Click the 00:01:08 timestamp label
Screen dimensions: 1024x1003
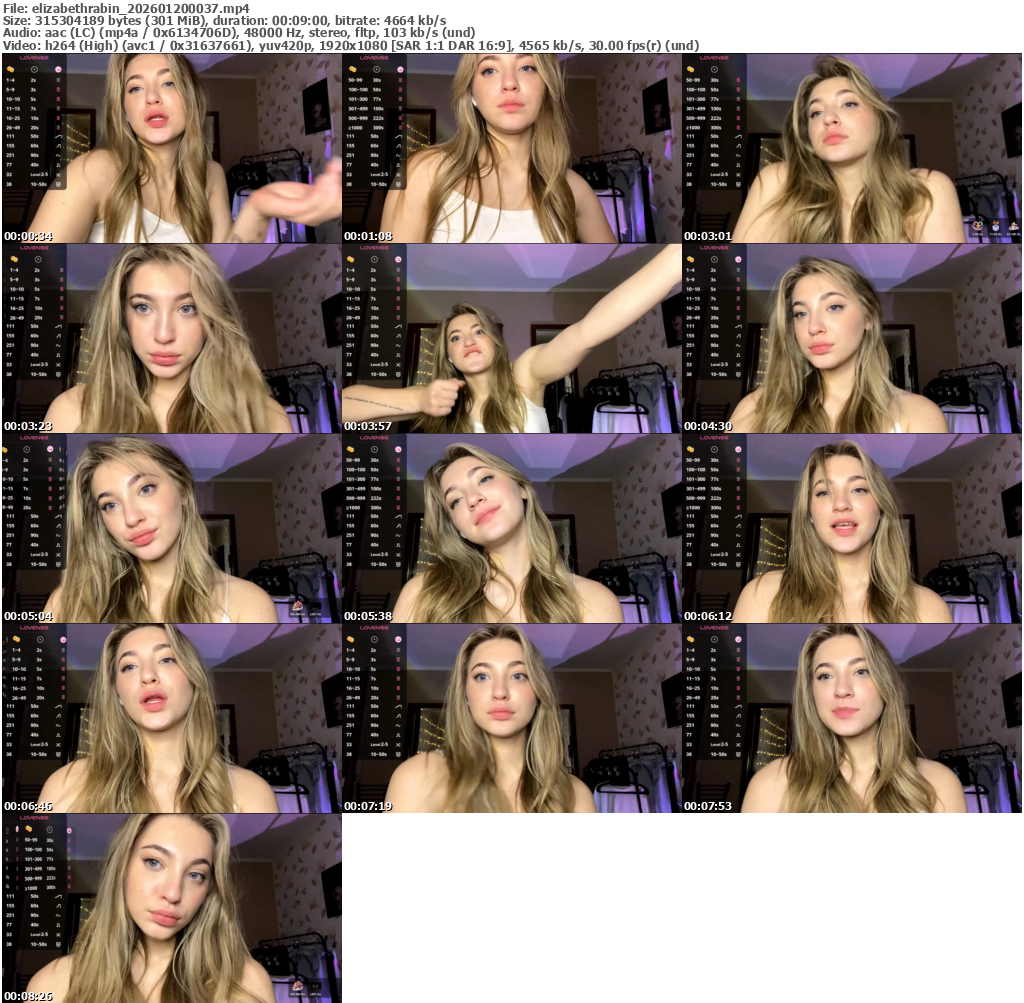tap(368, 236)
